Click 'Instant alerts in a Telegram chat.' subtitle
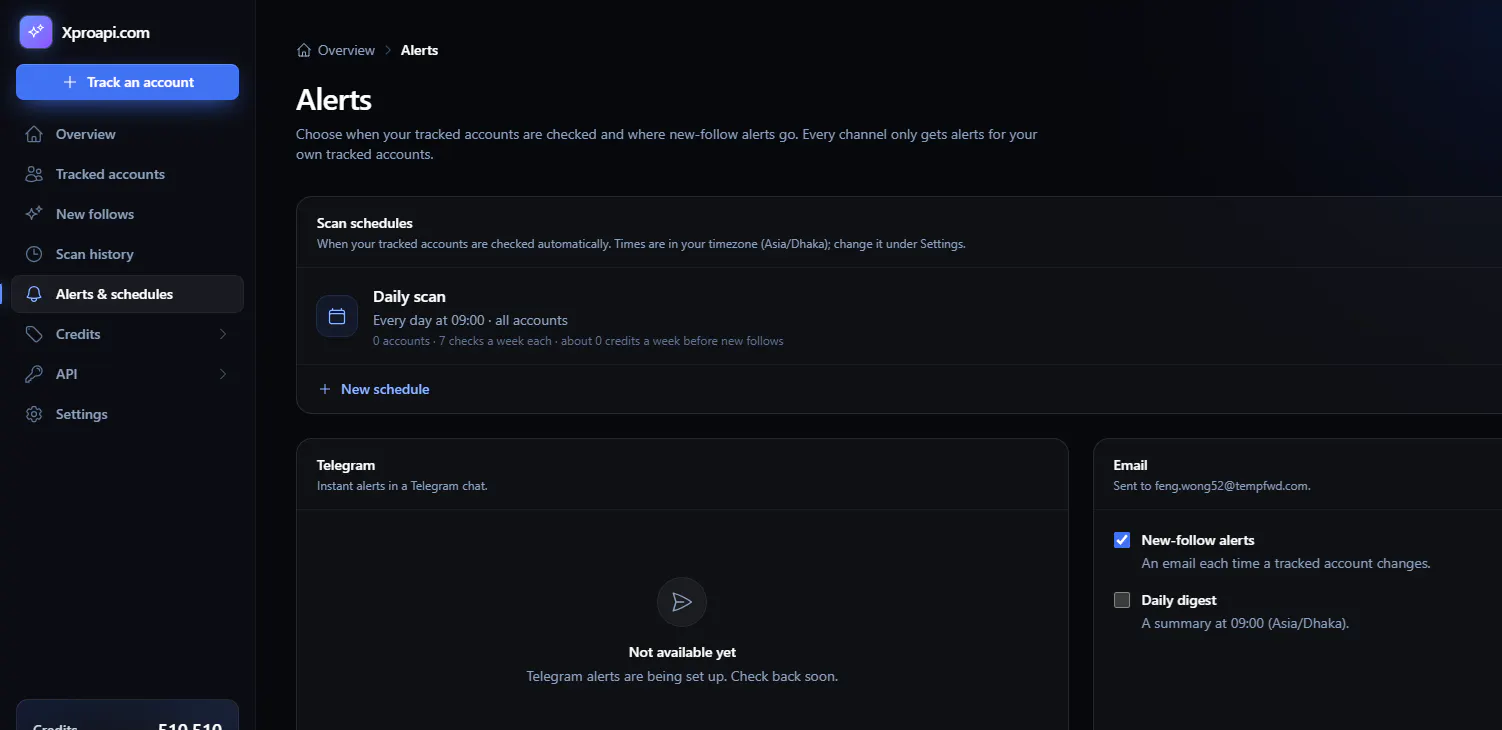Screen dimensions: 1502x730 [x=402, y=486]
